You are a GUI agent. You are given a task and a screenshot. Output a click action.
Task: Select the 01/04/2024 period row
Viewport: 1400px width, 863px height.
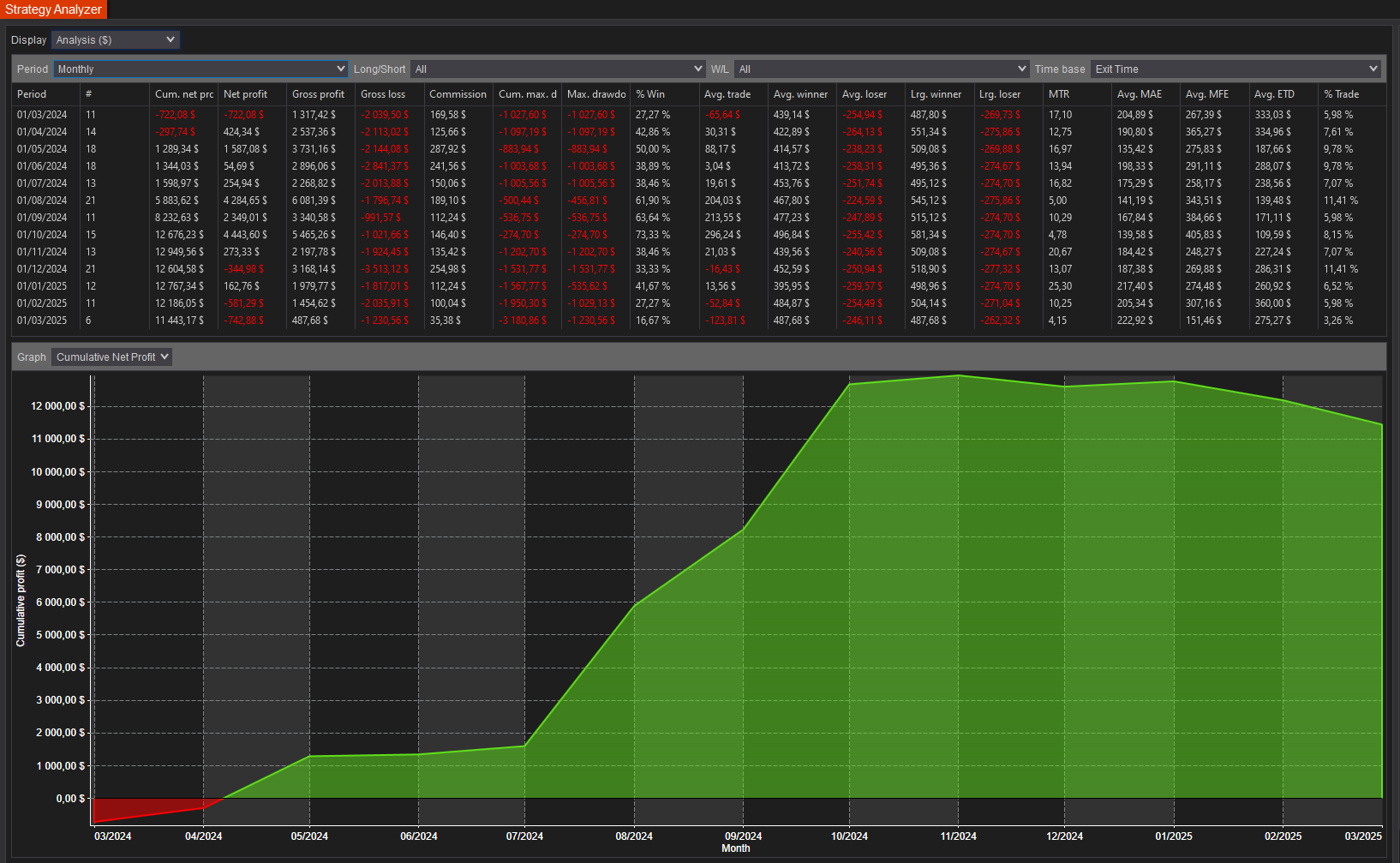(x=699, y=132)
